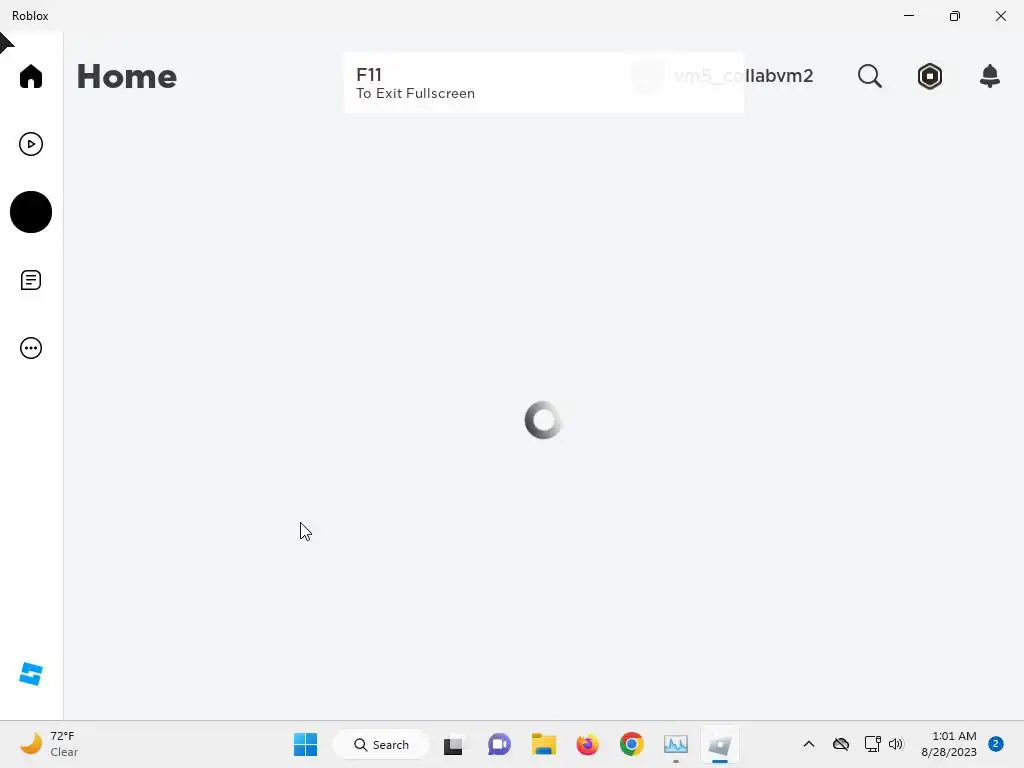1024x768 pixels.
Task: Show hidden system tray icons
Action: pos(808,744)
